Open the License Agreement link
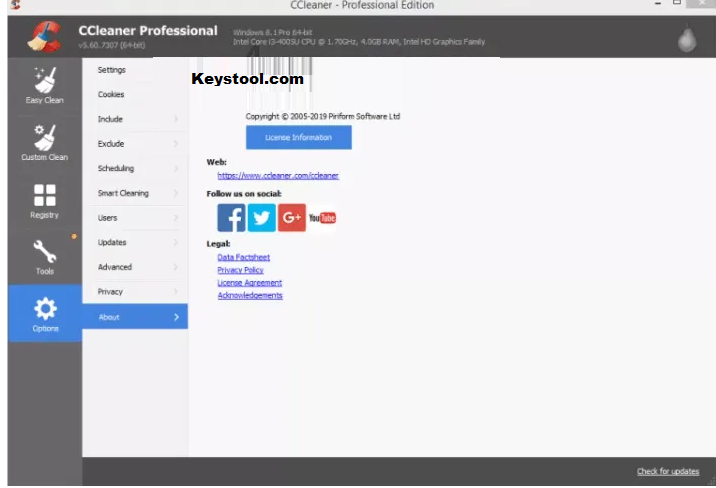The image size is (716, 488). 249,283
